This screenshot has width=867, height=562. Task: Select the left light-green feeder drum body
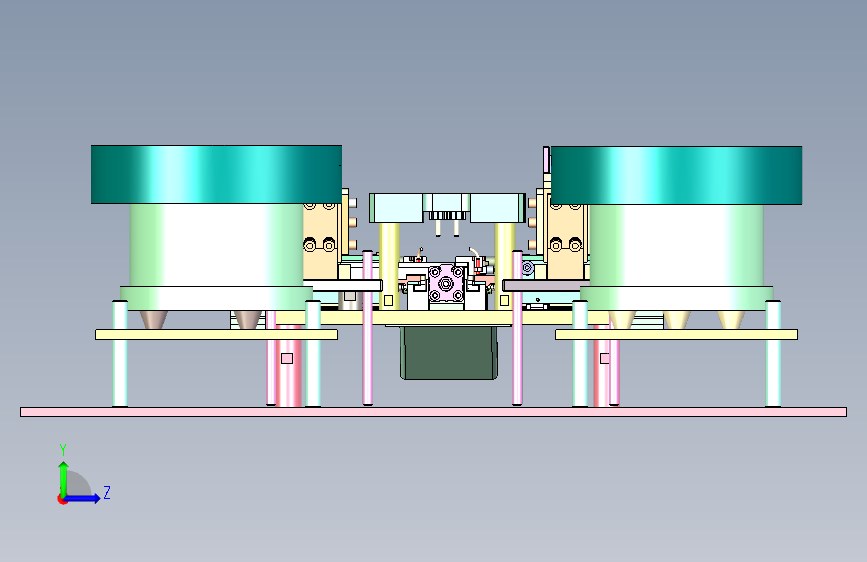tap(216, 245)
